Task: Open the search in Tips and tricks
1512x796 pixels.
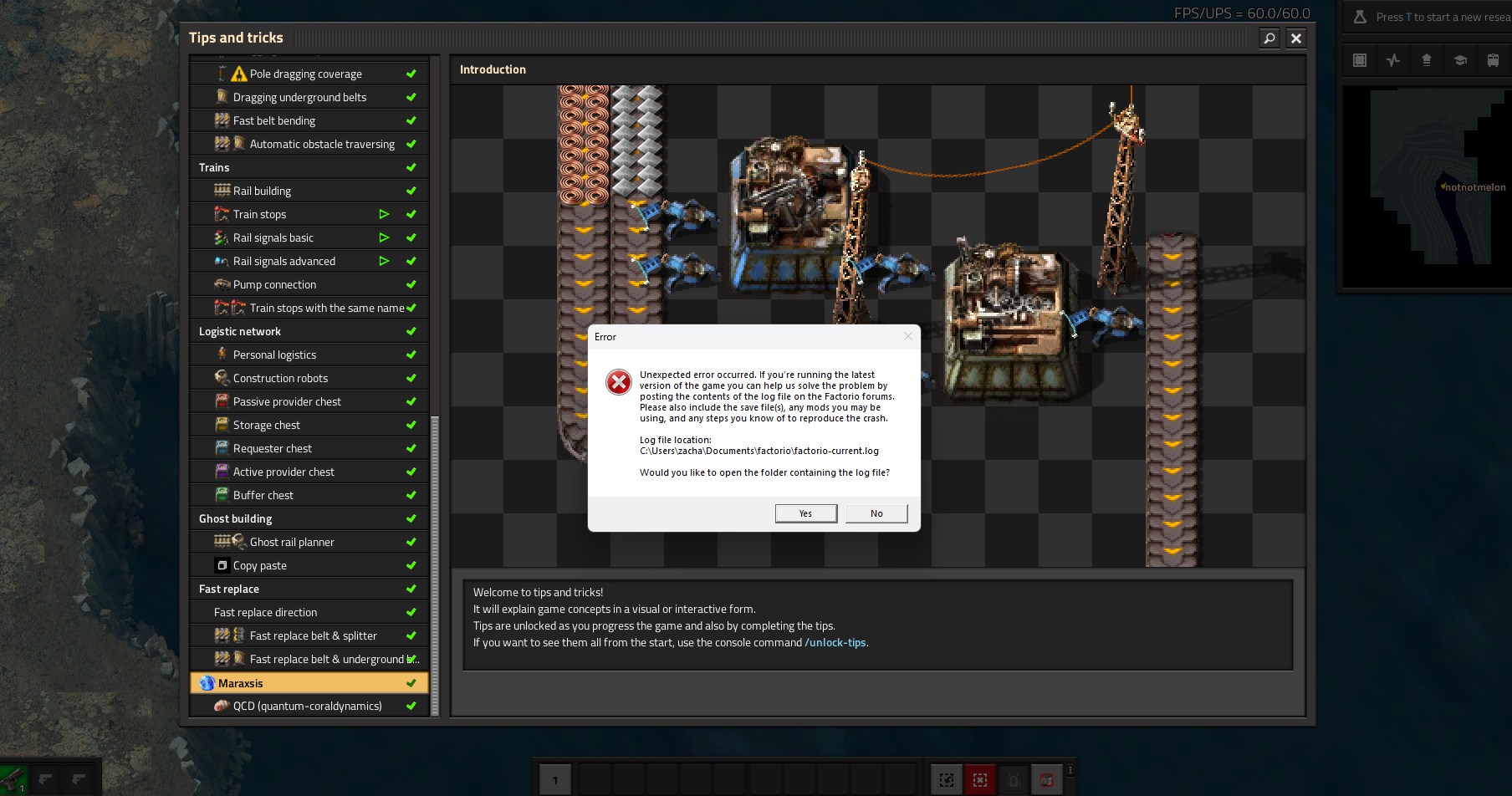Action: 1269,38
